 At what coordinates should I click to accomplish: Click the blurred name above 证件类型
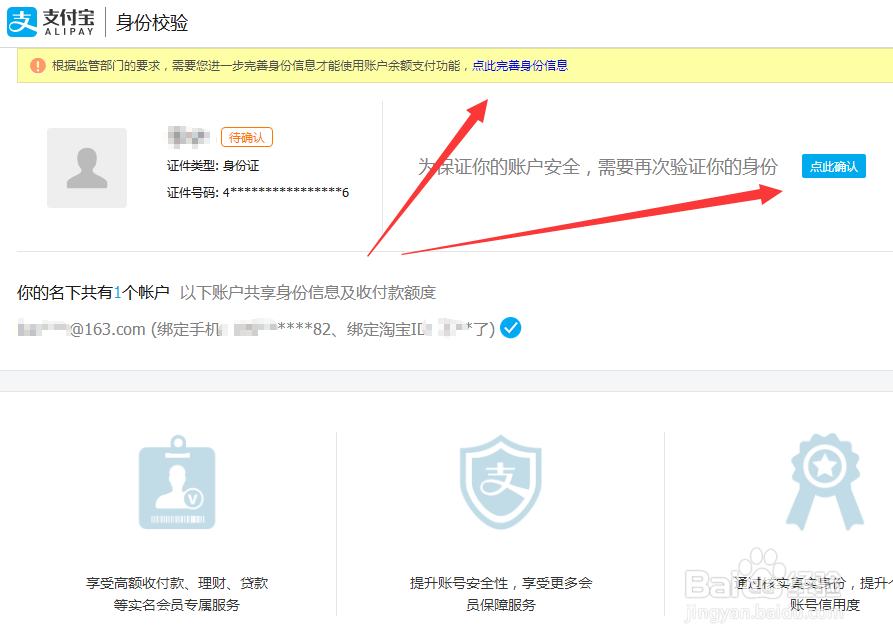tap(189, 137)
